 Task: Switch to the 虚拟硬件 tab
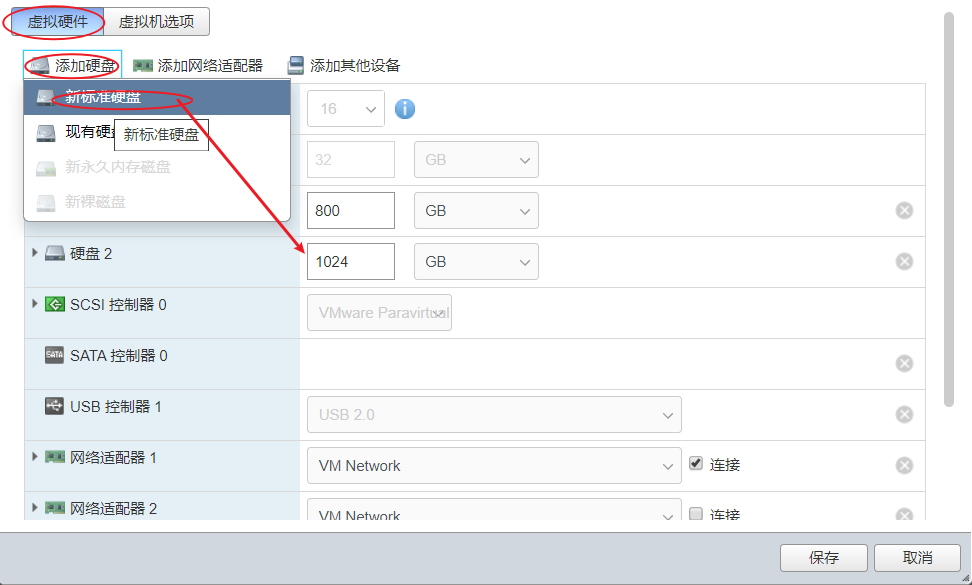[58, 22]
